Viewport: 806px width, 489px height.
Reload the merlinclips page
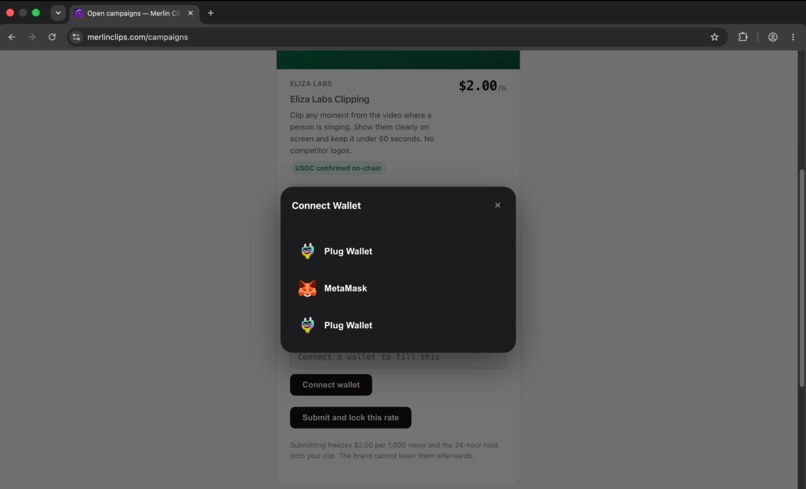[x=52, y=37]
